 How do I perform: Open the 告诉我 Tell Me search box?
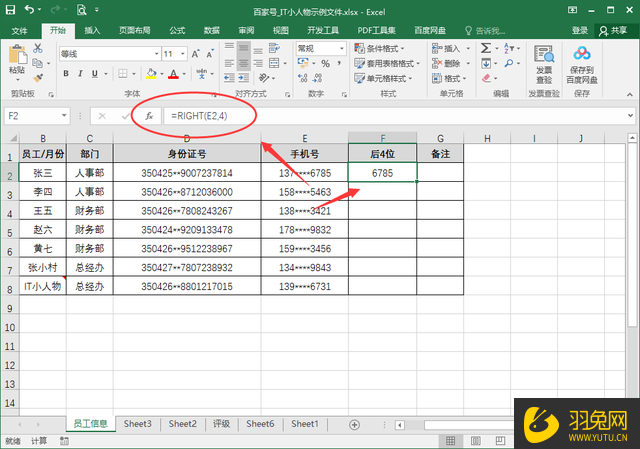click(x=485, y=31)
